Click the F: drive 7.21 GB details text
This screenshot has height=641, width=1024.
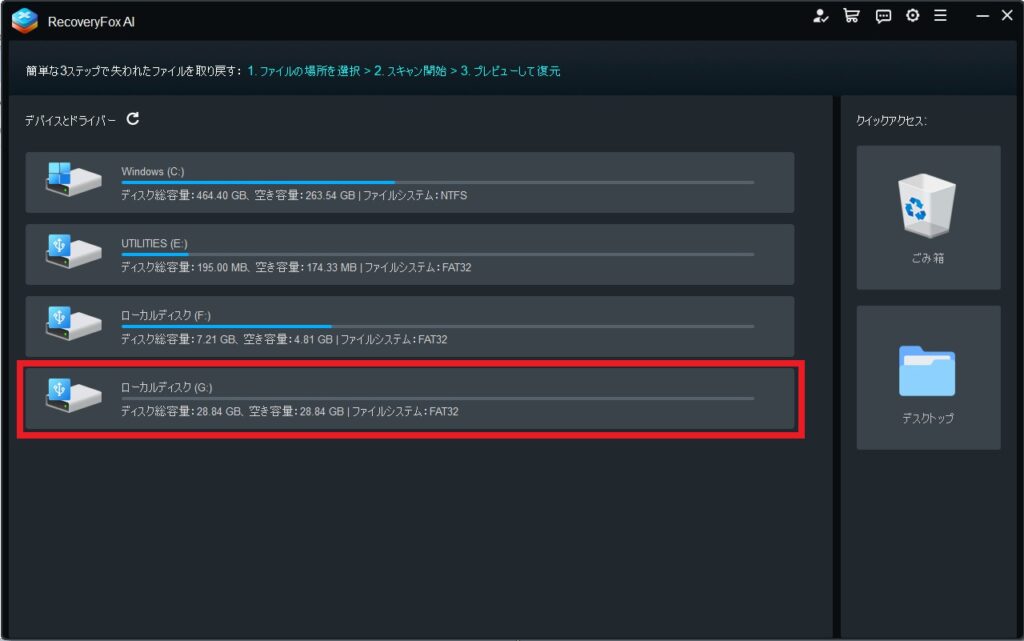(x=284, y=339)
